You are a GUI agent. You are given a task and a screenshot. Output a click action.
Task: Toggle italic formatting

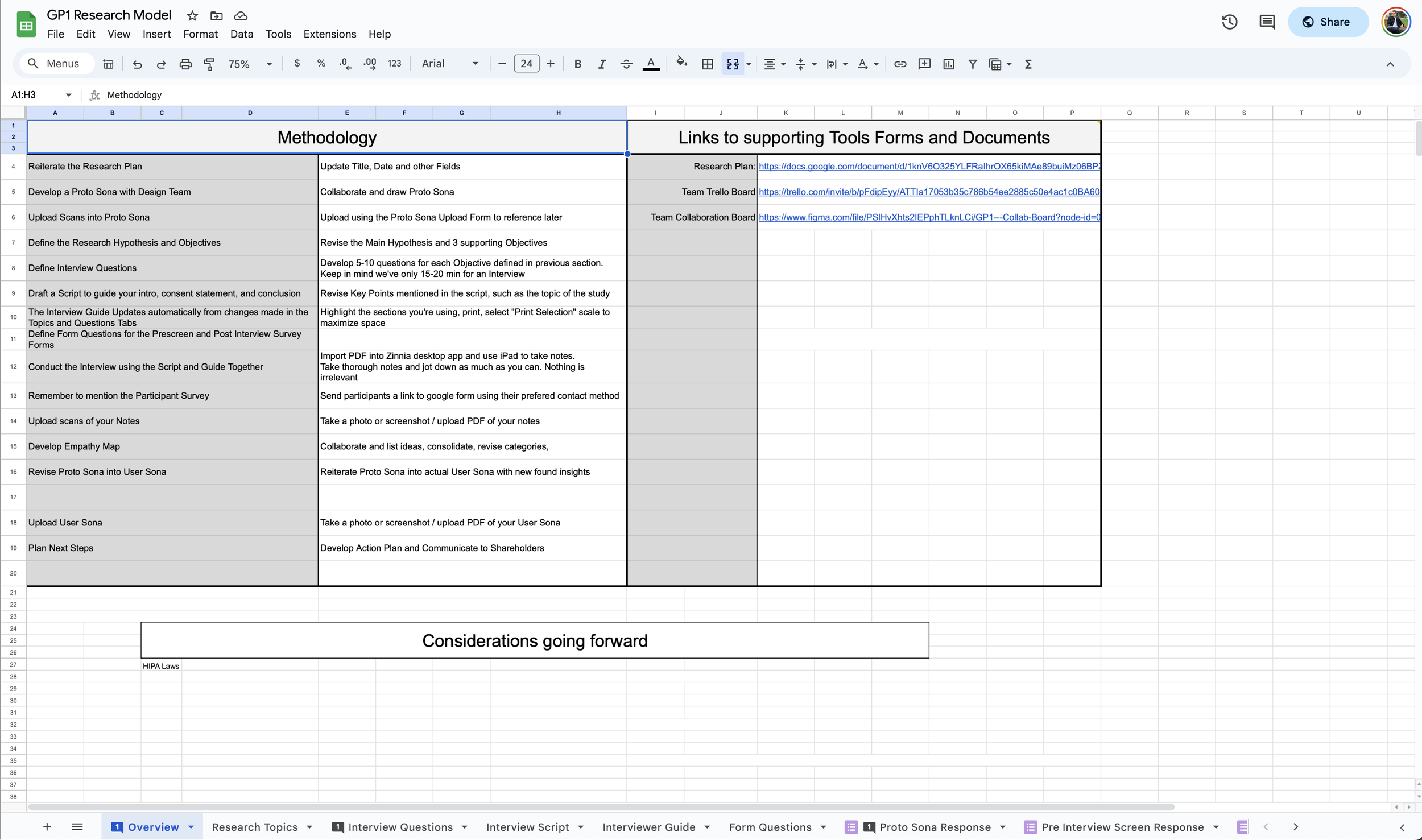point(602,64)
